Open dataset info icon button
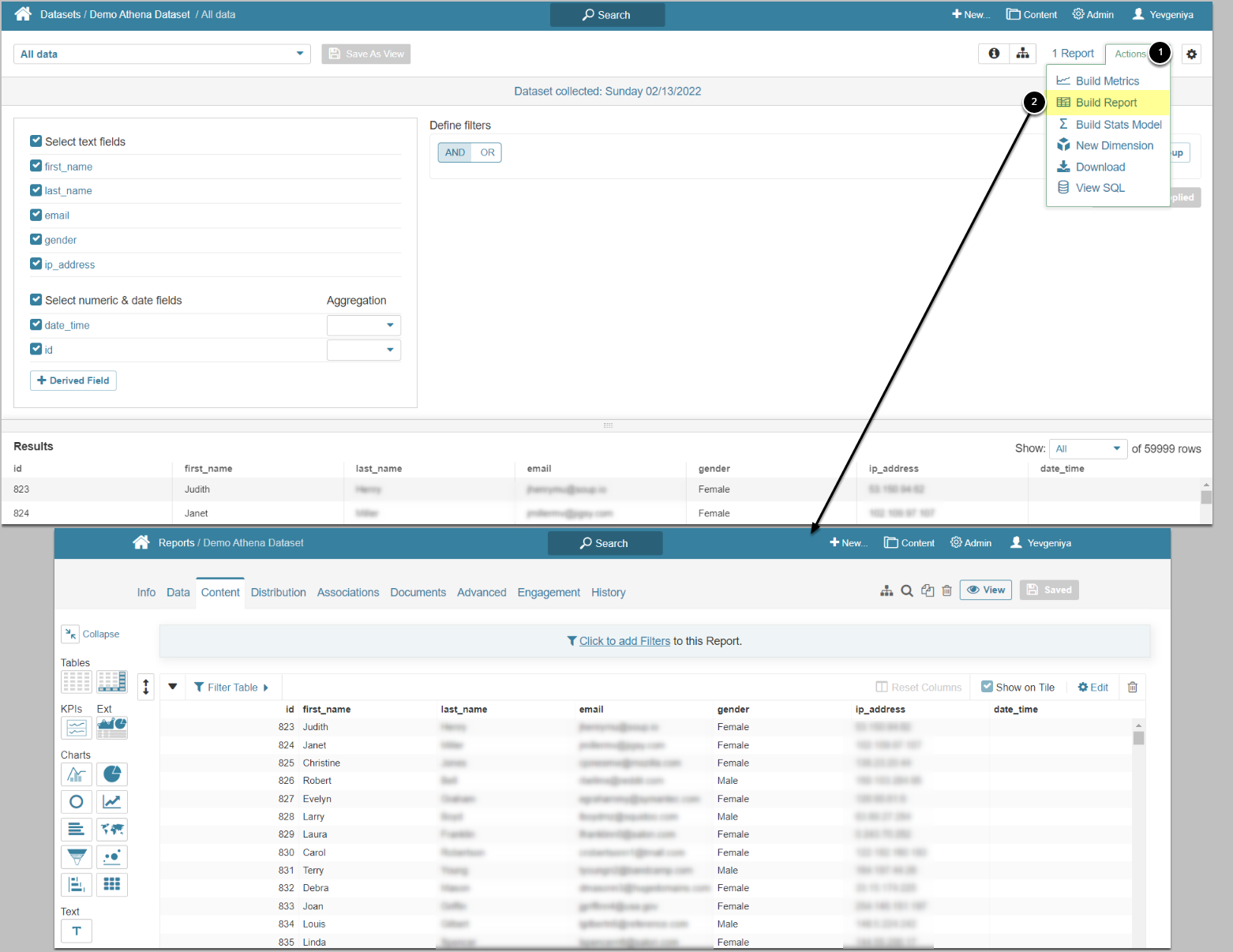Screen dimensions: 1233x952 point(994,54)
